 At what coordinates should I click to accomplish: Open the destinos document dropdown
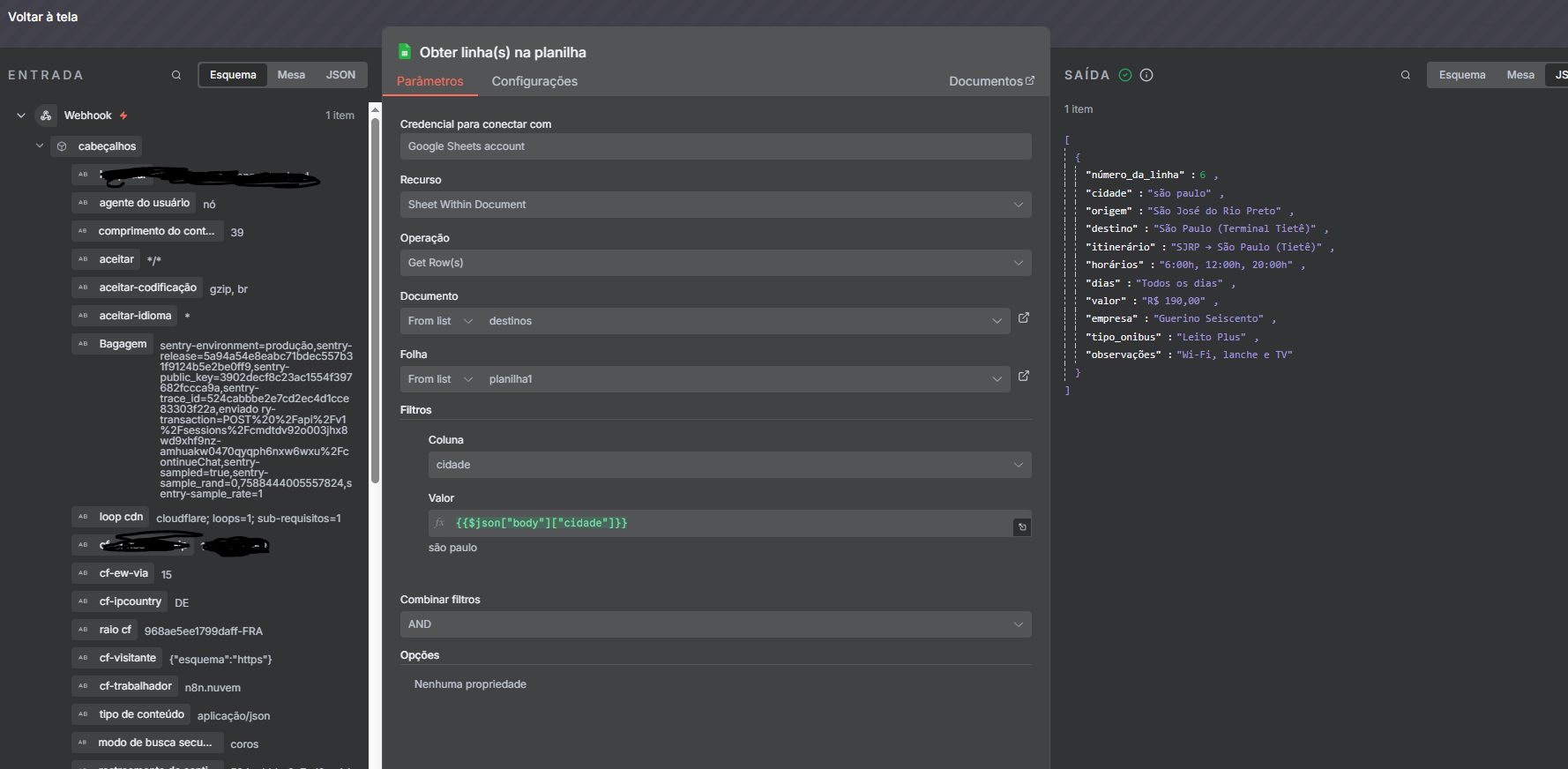pyautogui.click(x=745, y=321)
